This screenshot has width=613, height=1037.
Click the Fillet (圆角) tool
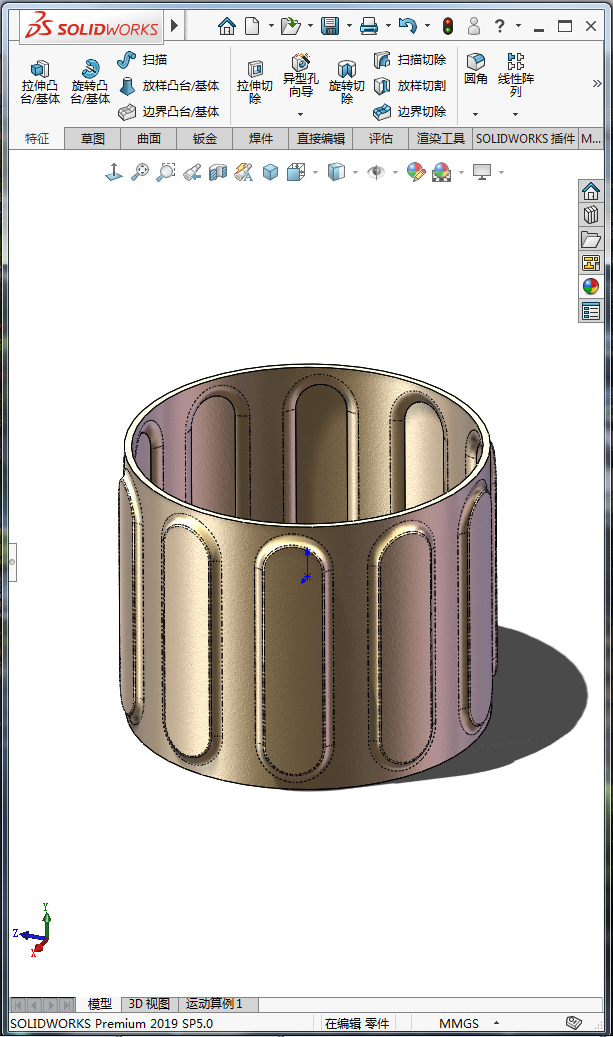(475, 69)
